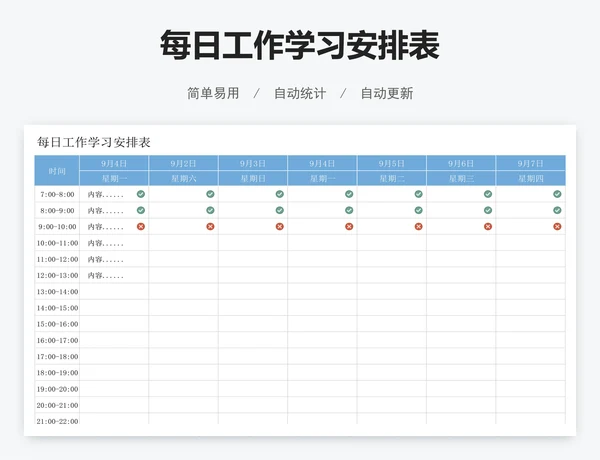Click the 简单易用 subtitle text
The height and width of the screenshot is (460, 600).
213,93
